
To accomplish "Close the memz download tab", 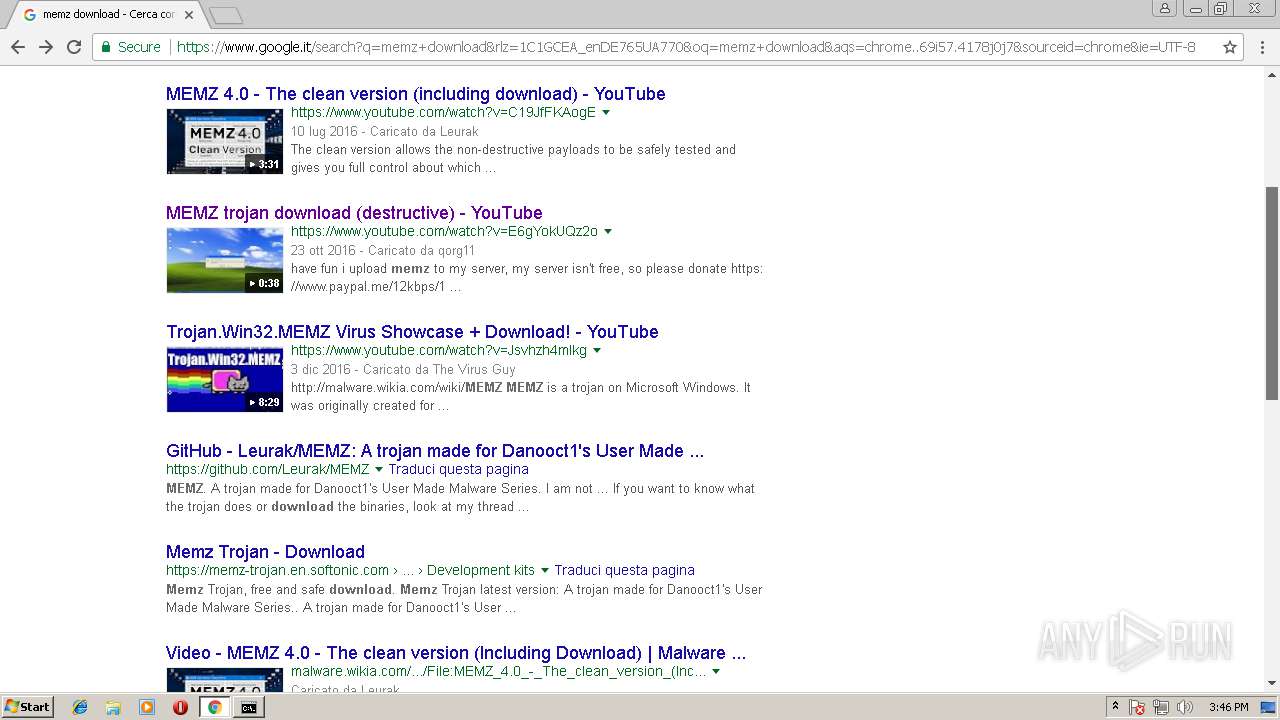I will click(x=189, y=15).
